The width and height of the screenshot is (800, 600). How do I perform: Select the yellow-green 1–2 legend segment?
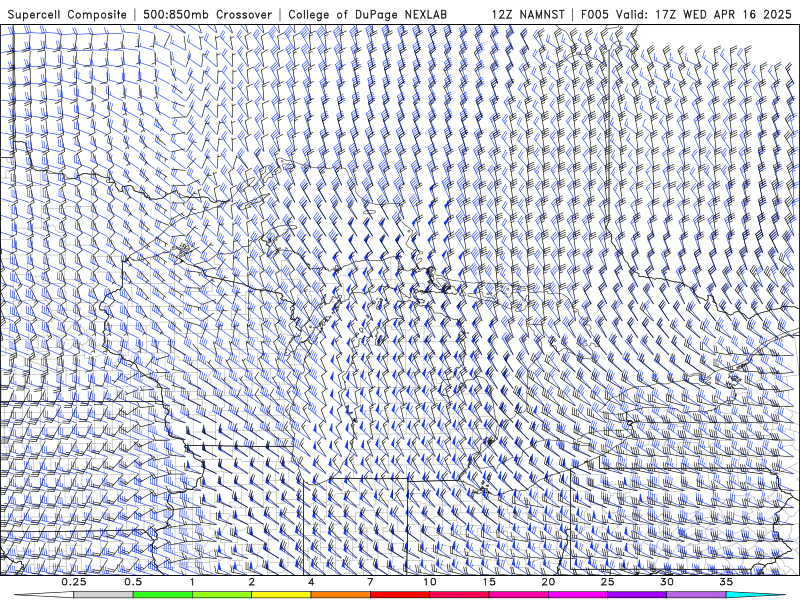[x=222, y=595]
